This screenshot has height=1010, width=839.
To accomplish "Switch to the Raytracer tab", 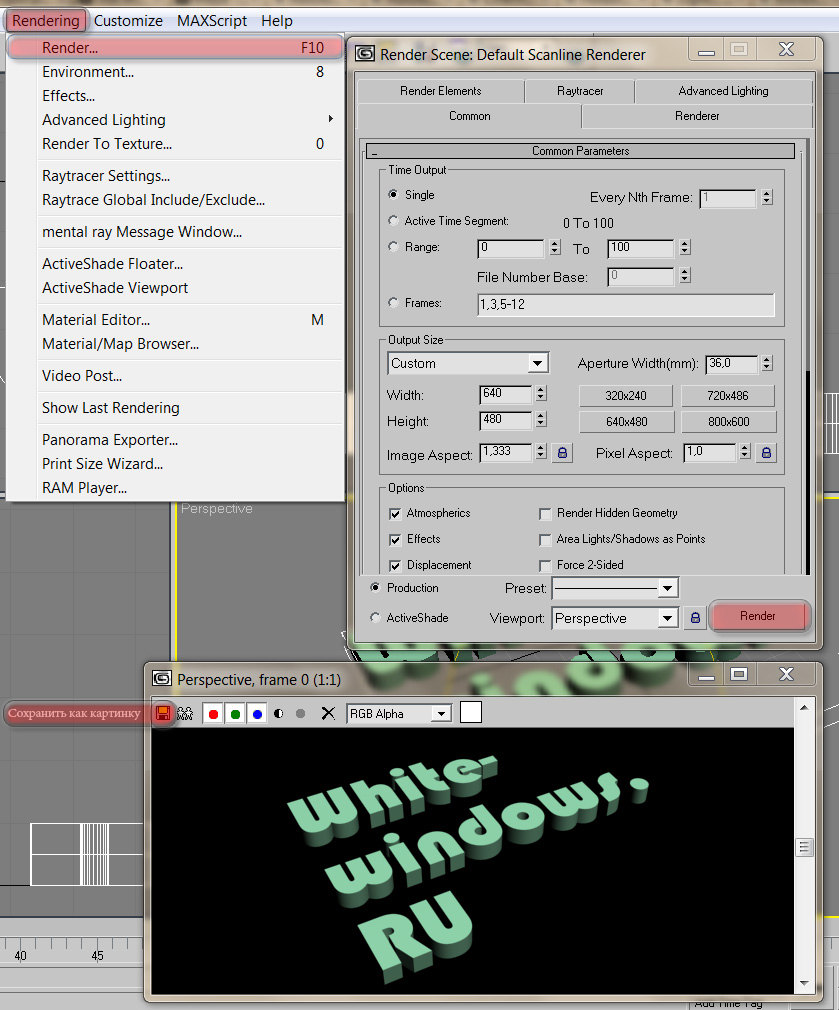I will pos(580,91).
